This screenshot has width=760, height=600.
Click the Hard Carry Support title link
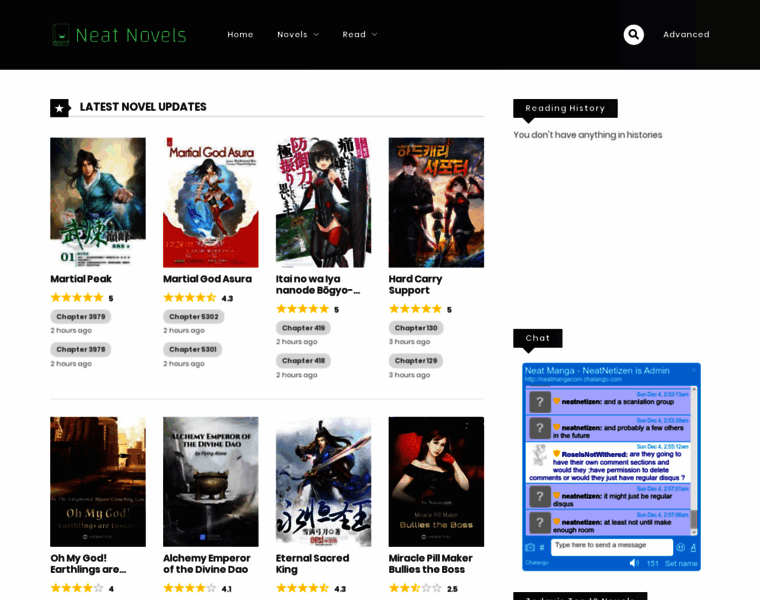(x=415, y=284)
